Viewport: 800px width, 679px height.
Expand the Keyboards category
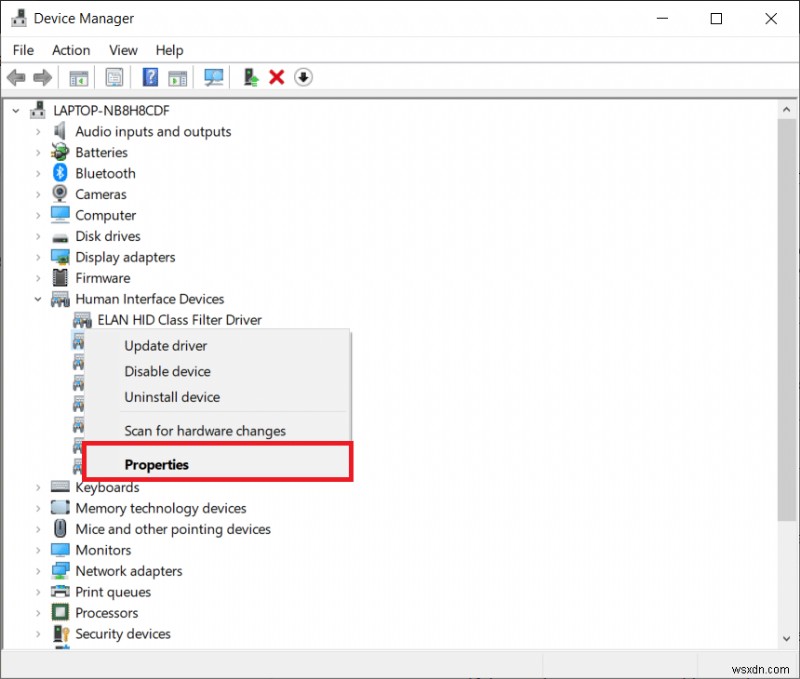[x=37, y=487]
